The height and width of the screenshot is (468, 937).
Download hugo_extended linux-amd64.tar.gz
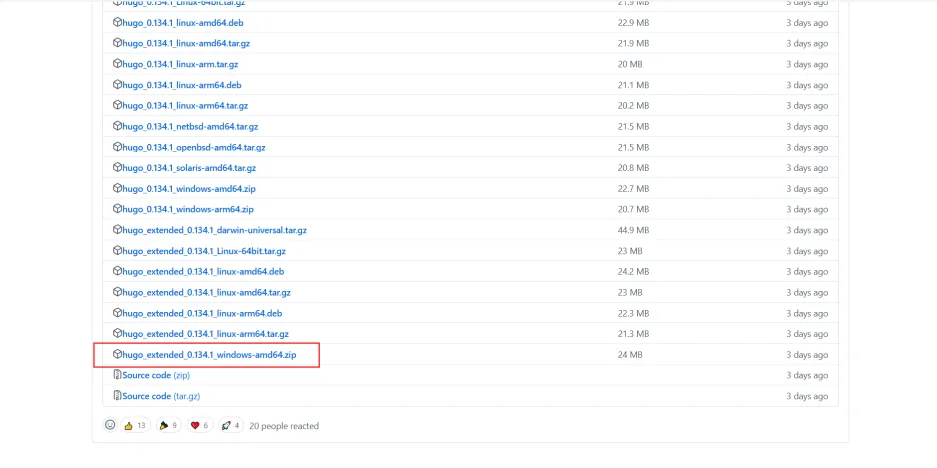pos(206,292)
